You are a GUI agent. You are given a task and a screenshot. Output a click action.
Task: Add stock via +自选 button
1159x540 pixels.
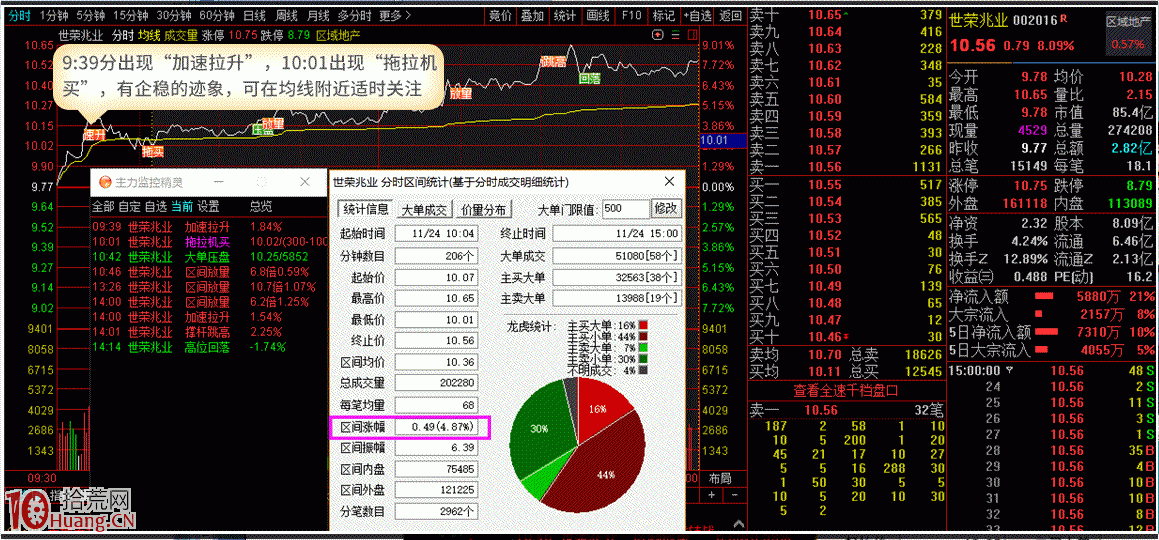coord(699,15)
